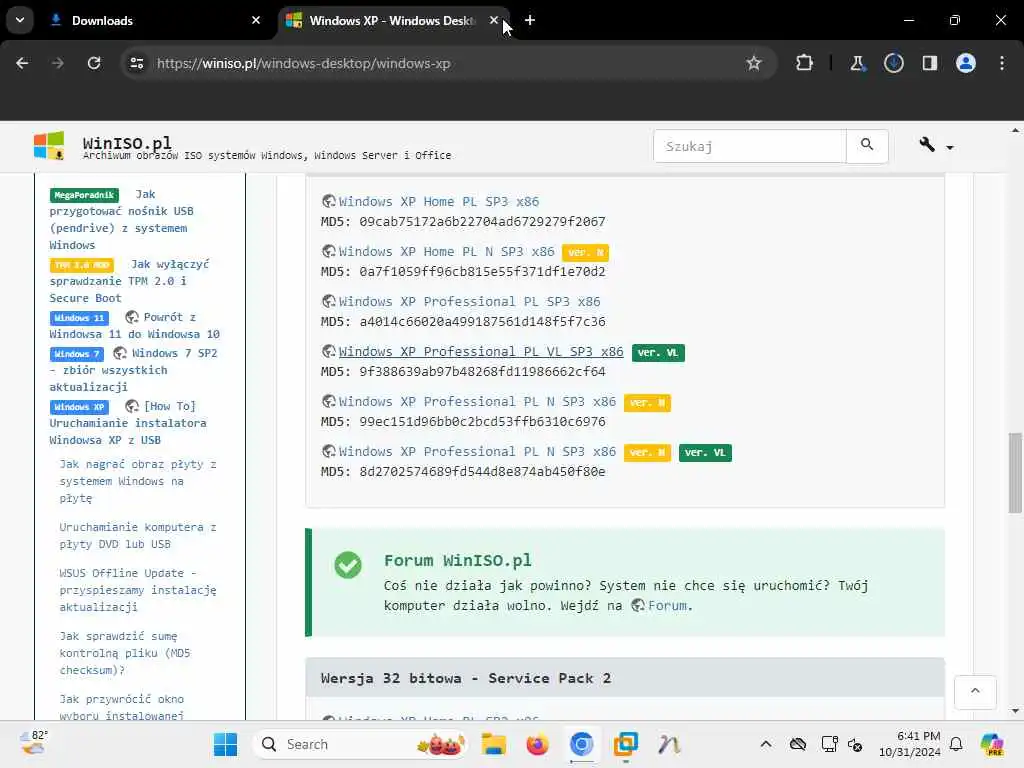Open the TPM 2.0 Secure Boot article
This screenshot has height=768, width=1024.
point(129,281)
